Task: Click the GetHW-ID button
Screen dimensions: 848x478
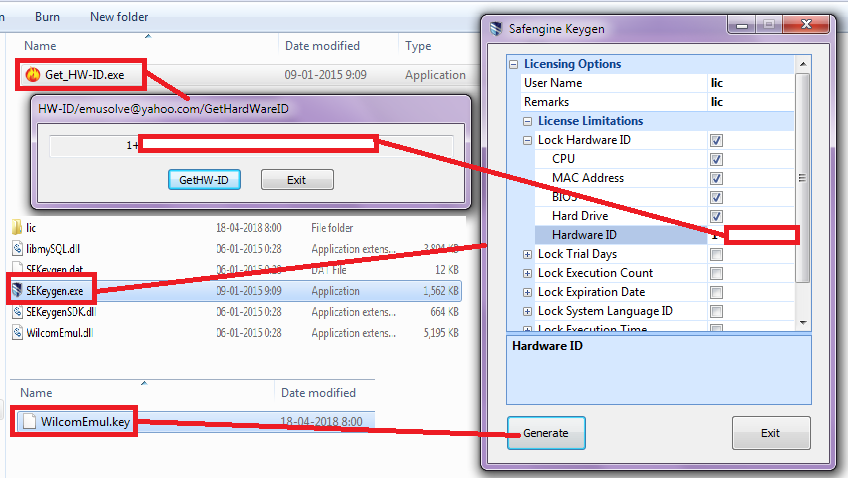Action: [x=204, y=180]
